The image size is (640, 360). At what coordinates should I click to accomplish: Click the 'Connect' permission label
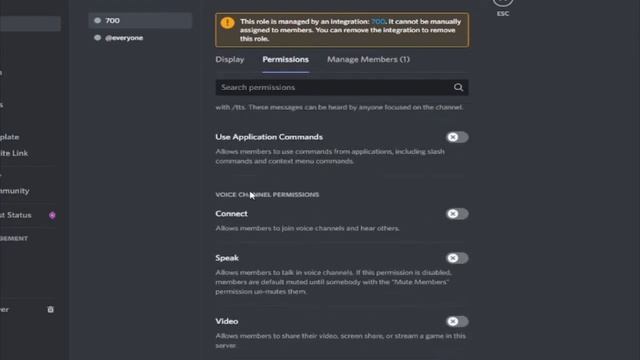(x=231, y=214)
